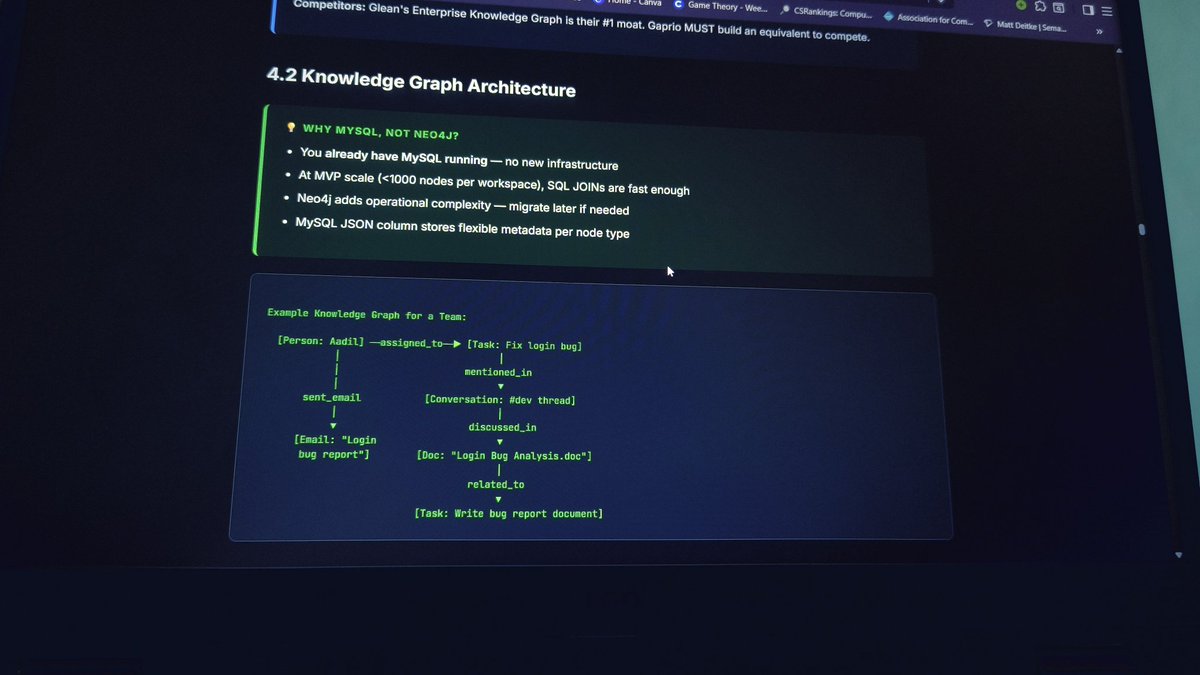Viewport: 1200px width, 675px height.
Task: Toggle the browser sidebar icon
Action: point(1088,10)
